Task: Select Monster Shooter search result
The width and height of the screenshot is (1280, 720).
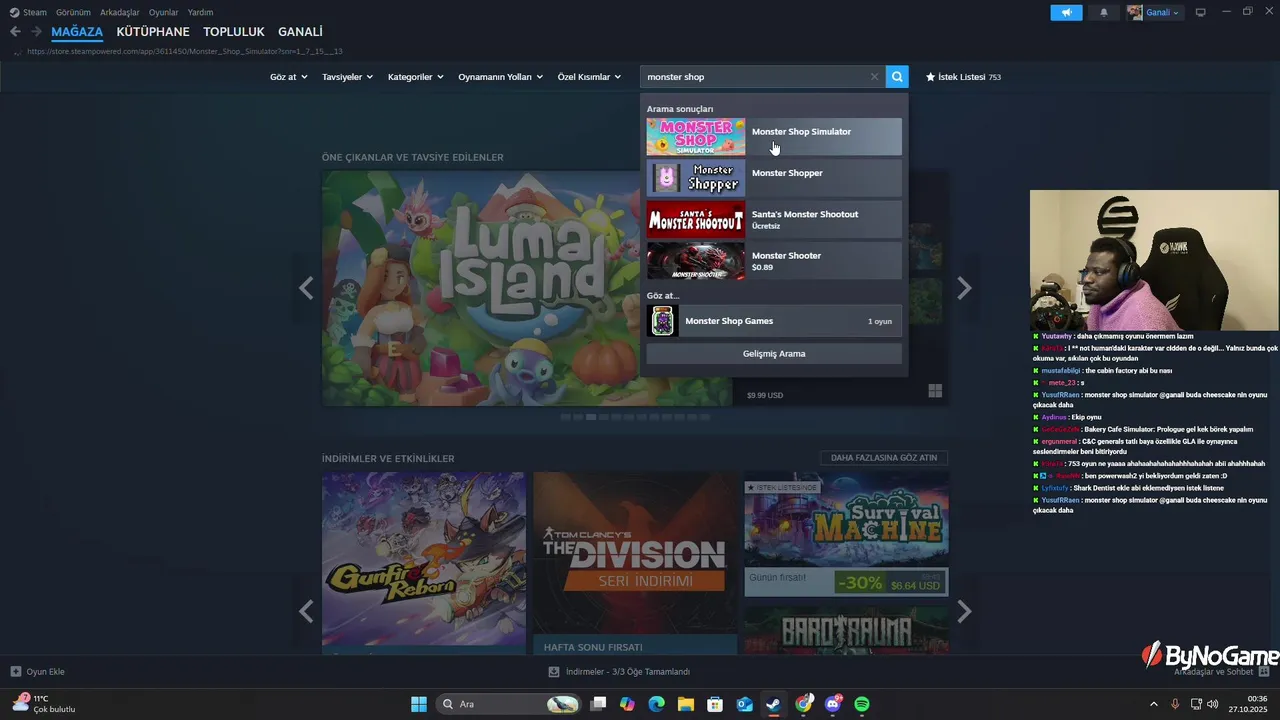Action: [x=774, y=261]
